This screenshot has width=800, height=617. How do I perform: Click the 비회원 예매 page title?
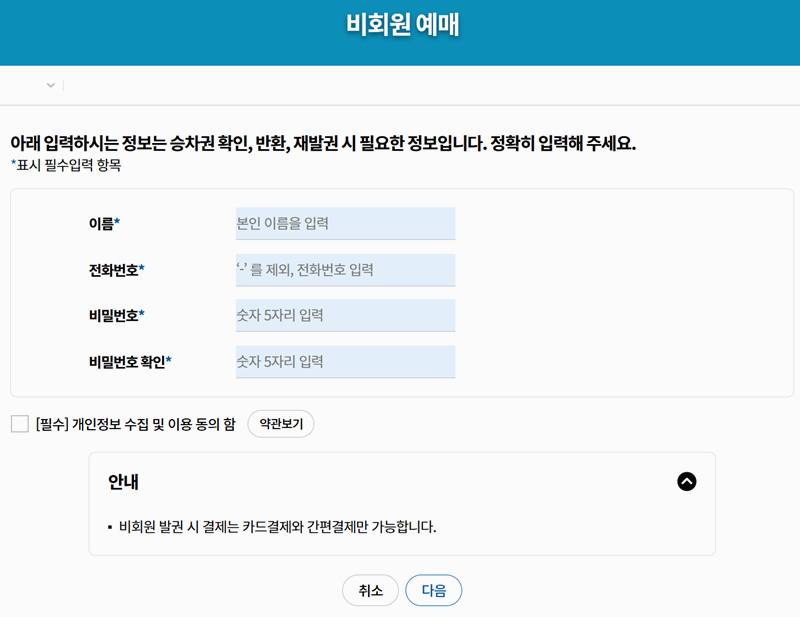[403, 24]
